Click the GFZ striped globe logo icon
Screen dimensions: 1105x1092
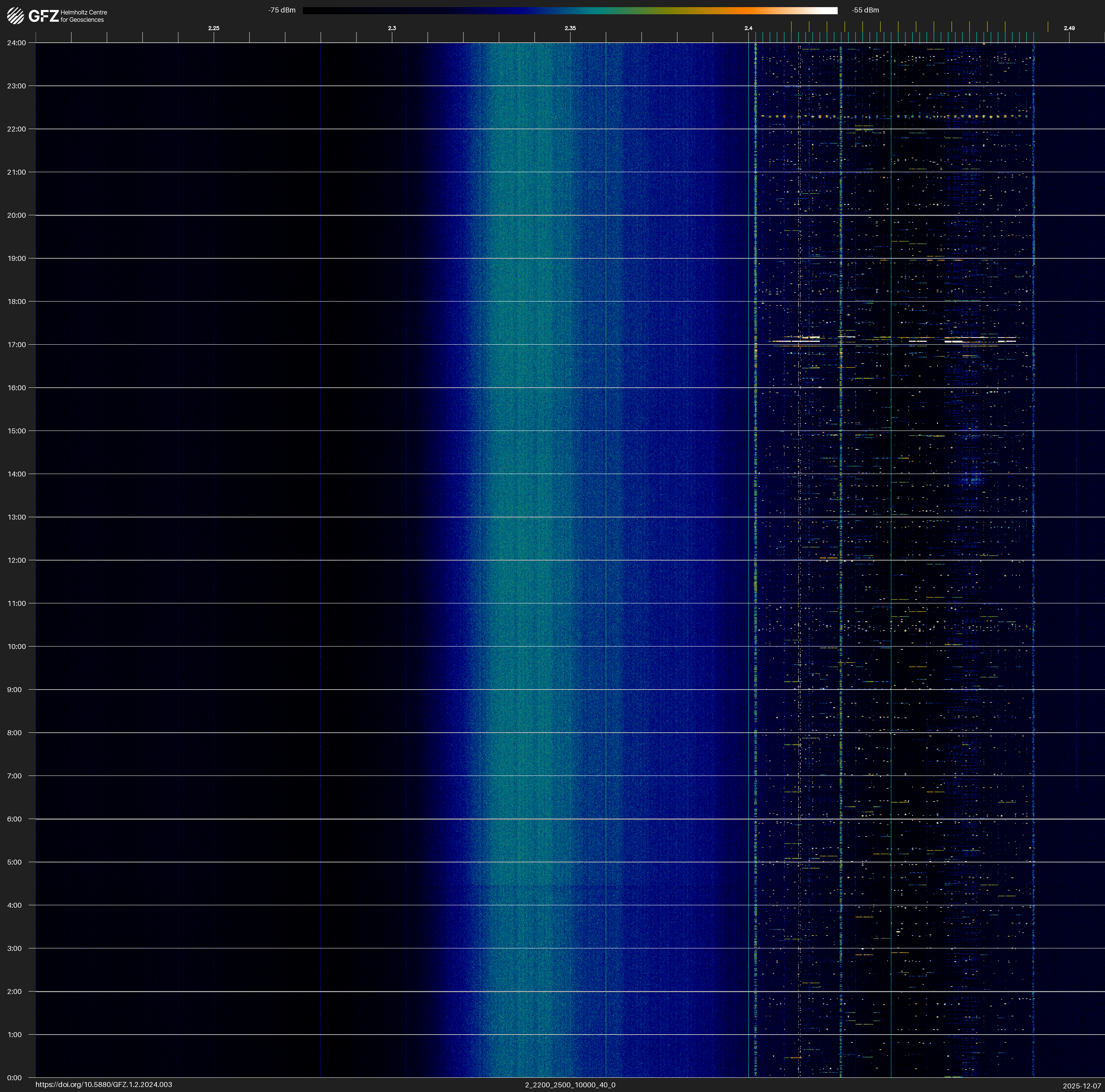[x=15, y=16]
